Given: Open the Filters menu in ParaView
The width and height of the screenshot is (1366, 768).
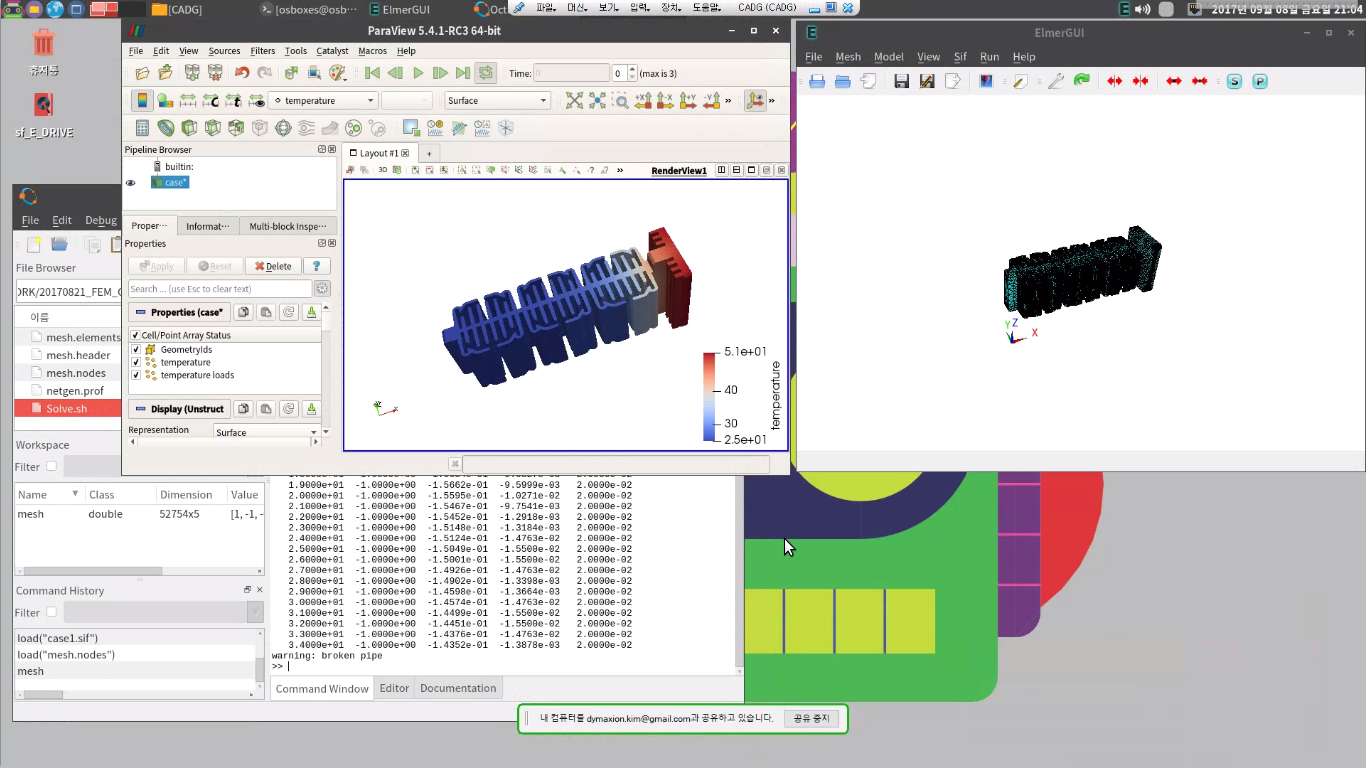Looking at the screenshot, I should click(x=263, y=51).
